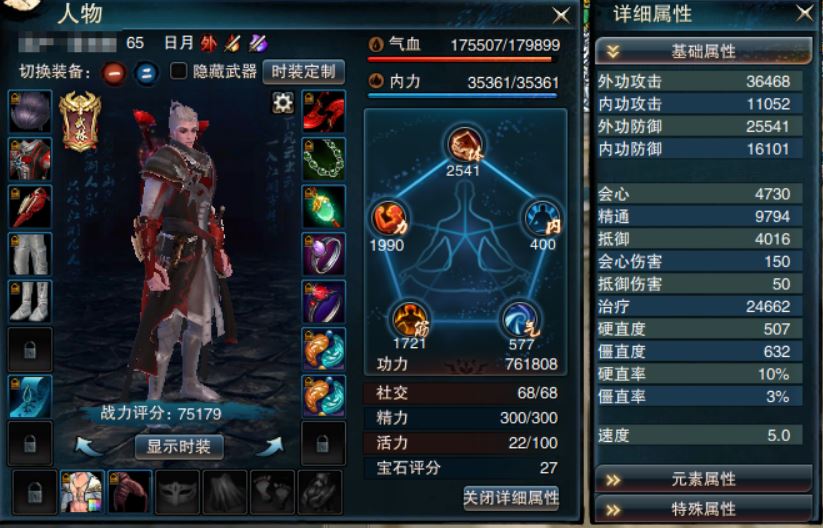Click the green bead necklace slot
This screenshot has height=528, width=823.
[324, 160]
